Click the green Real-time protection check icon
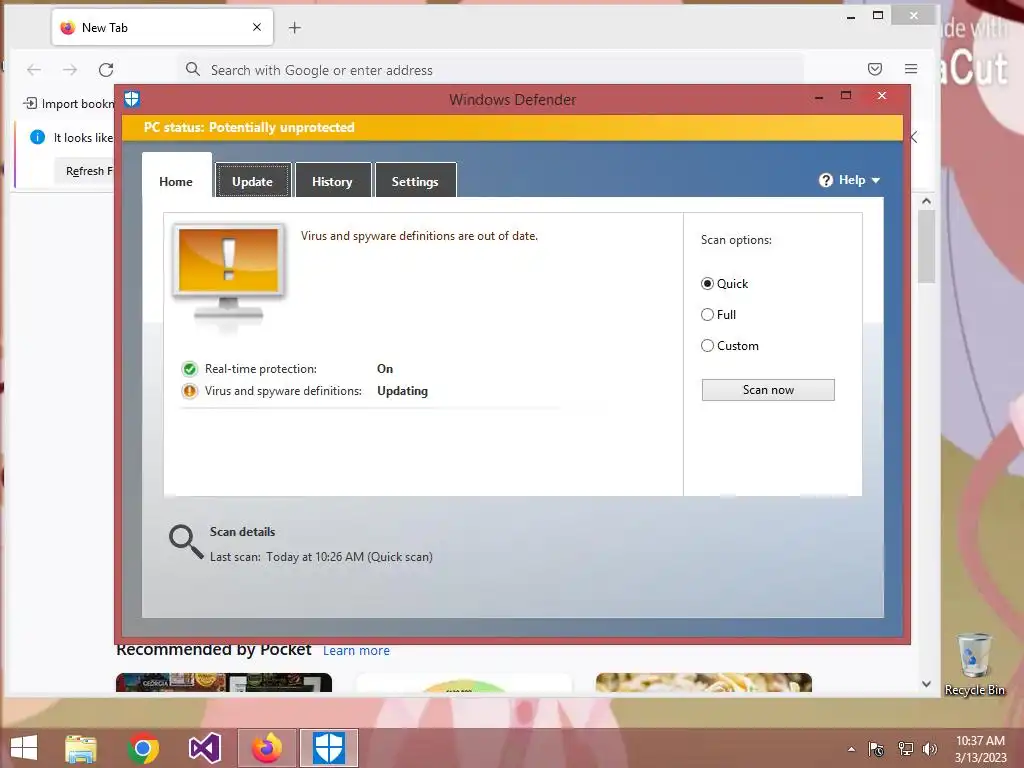Screen dimensions: 1024x768 189,369
